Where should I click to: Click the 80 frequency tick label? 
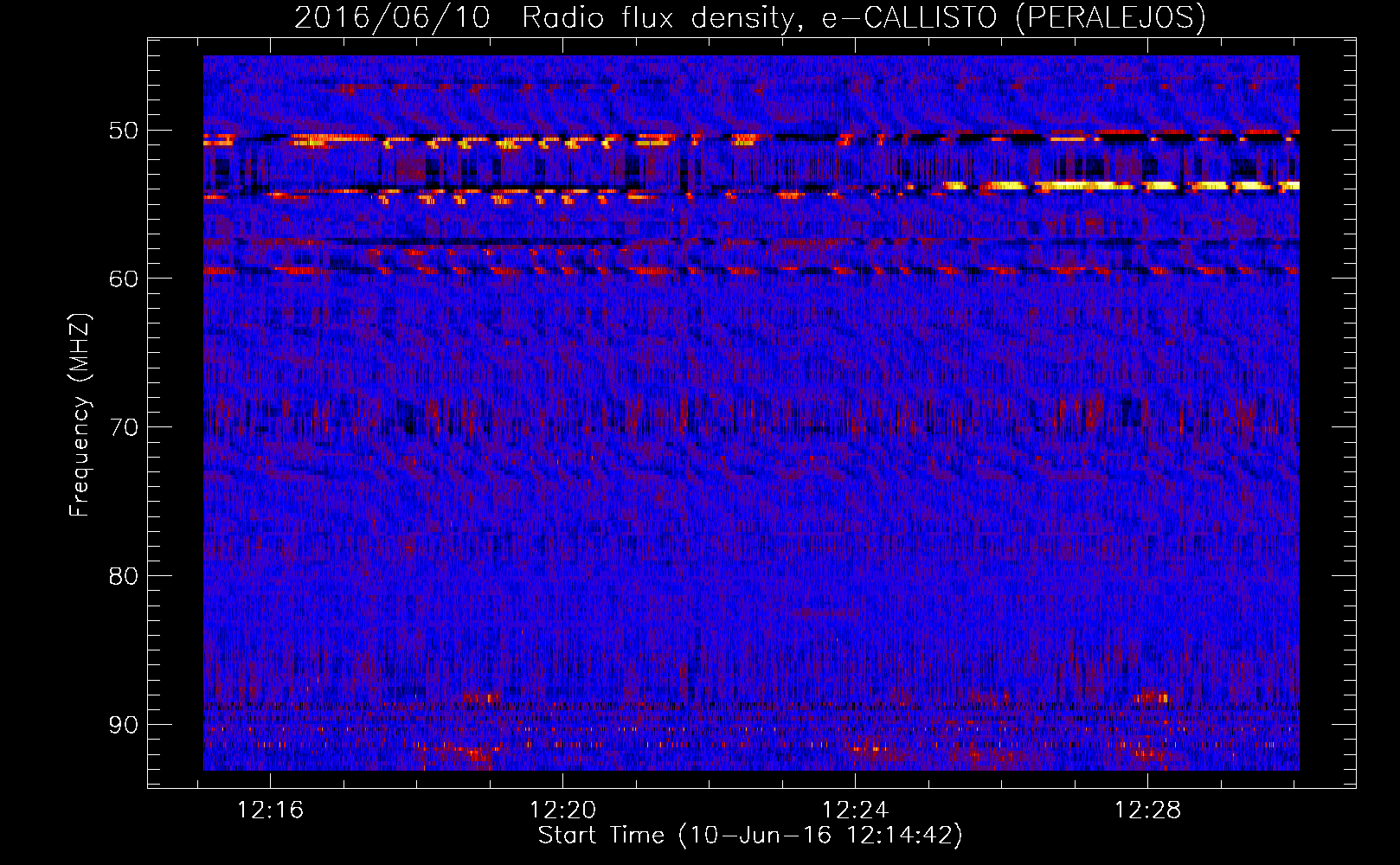tap(124, 576)
